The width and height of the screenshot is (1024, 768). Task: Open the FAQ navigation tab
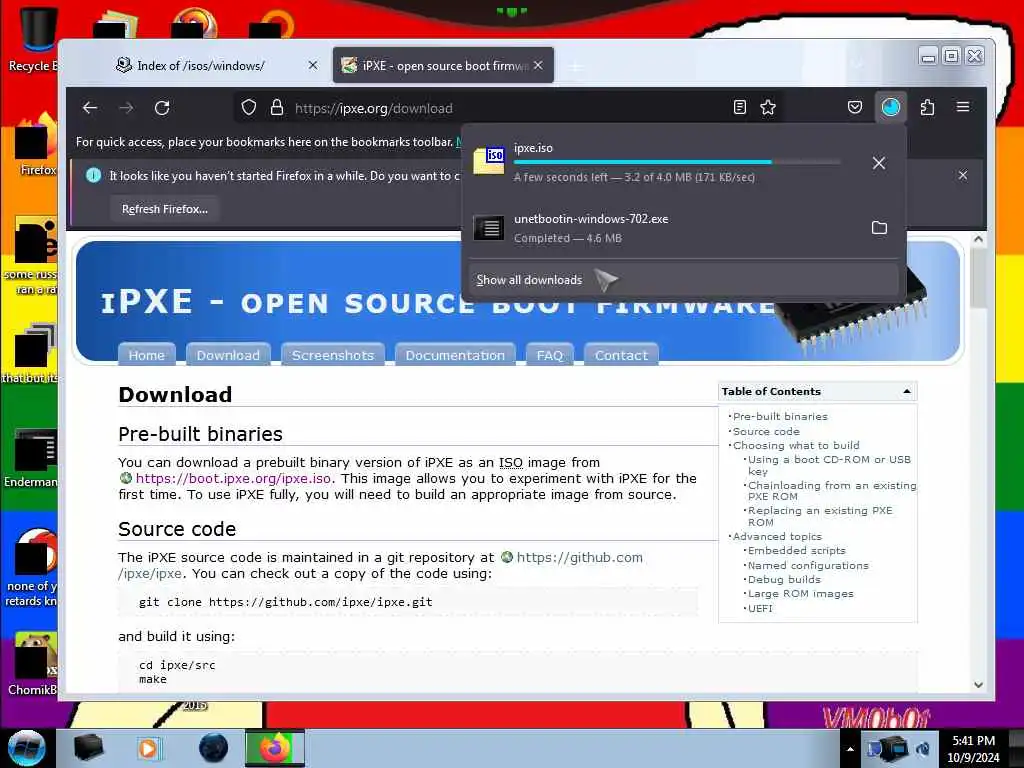click(x=550, y=355)
